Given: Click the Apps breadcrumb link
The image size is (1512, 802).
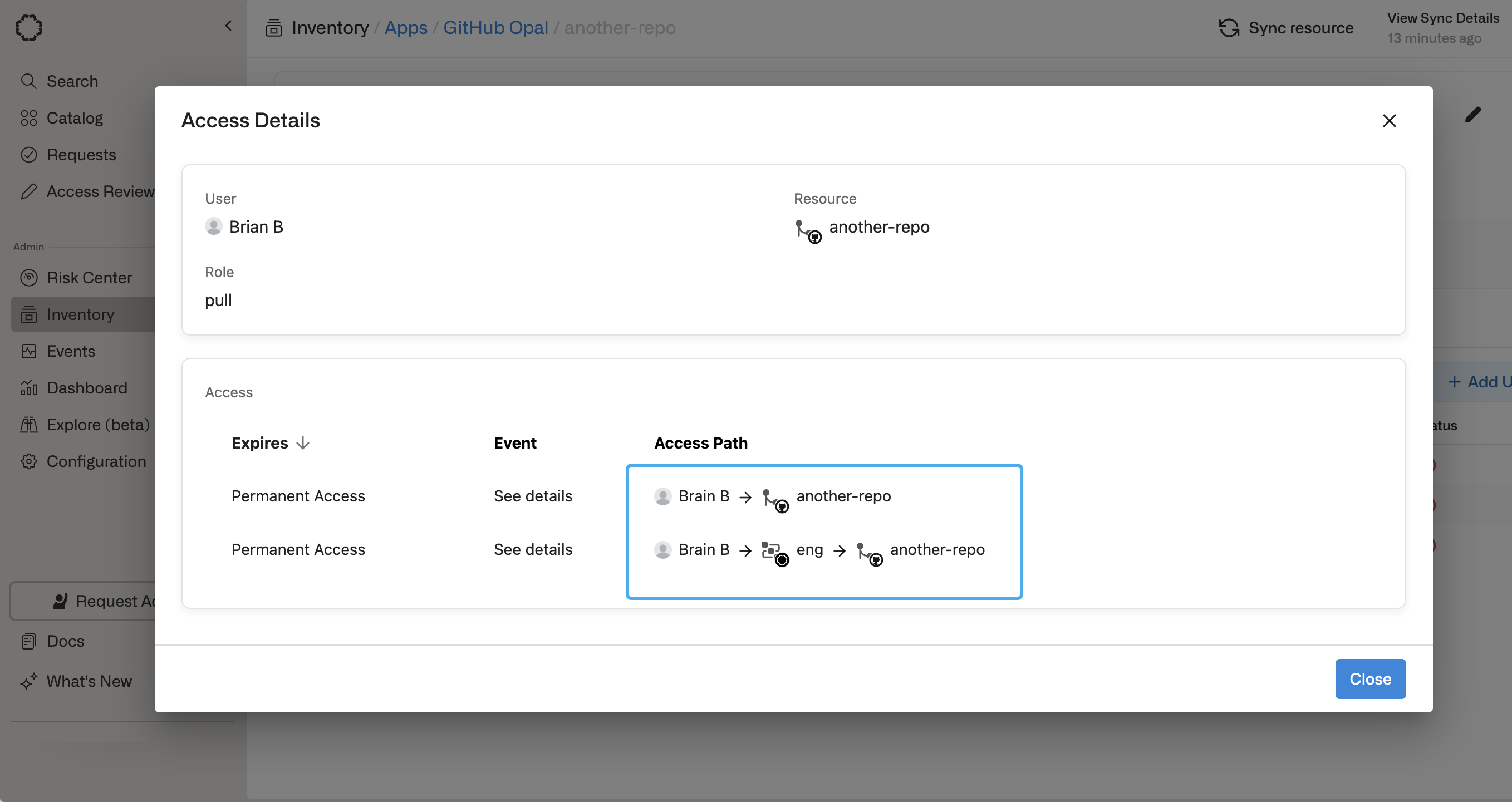Looking at the screenshot, I should (406, 28).
